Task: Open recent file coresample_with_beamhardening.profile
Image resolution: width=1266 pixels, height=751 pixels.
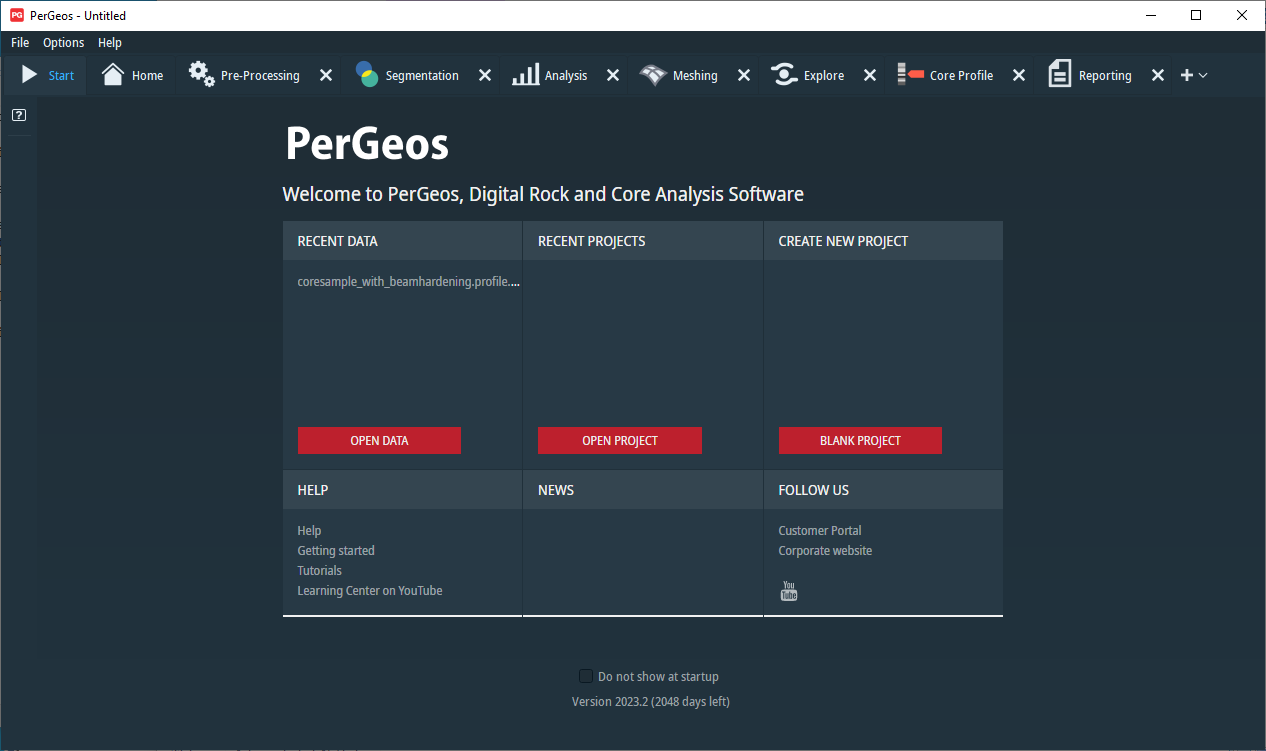Action: coord(409,282)
